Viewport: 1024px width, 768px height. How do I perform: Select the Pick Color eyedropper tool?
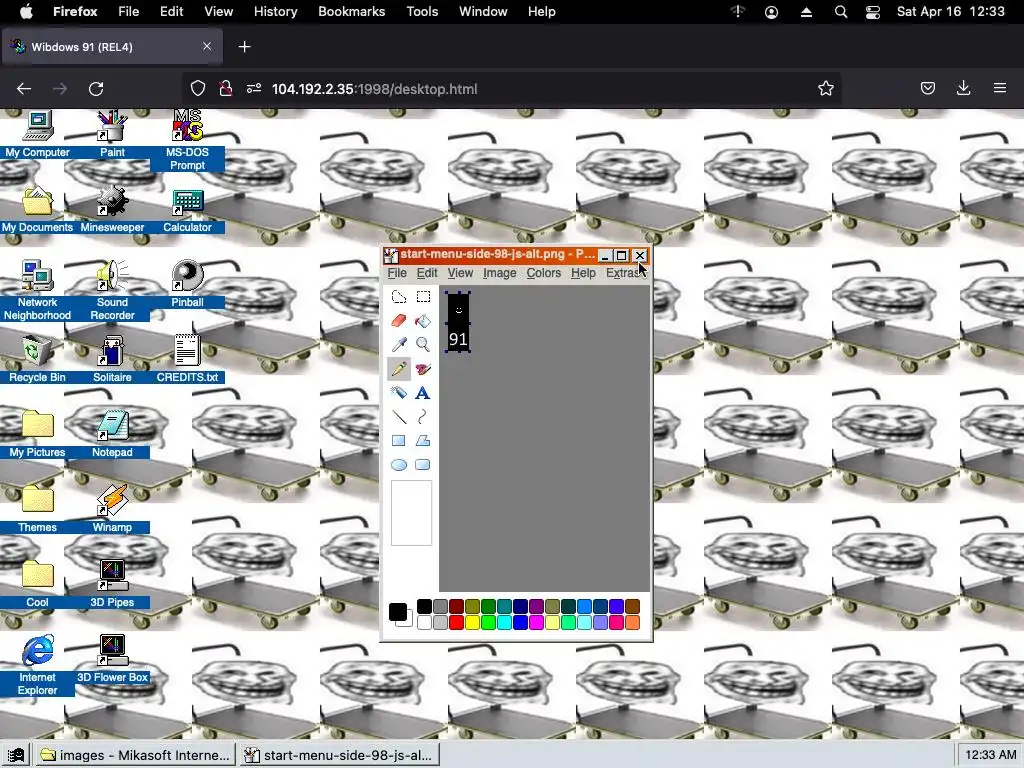coord(399,345)
